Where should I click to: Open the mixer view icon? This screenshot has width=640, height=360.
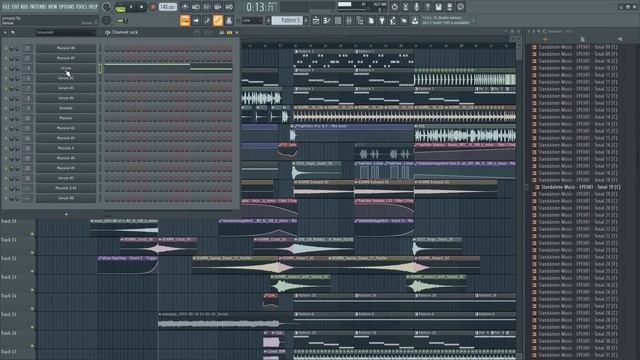tap(349, 20)
